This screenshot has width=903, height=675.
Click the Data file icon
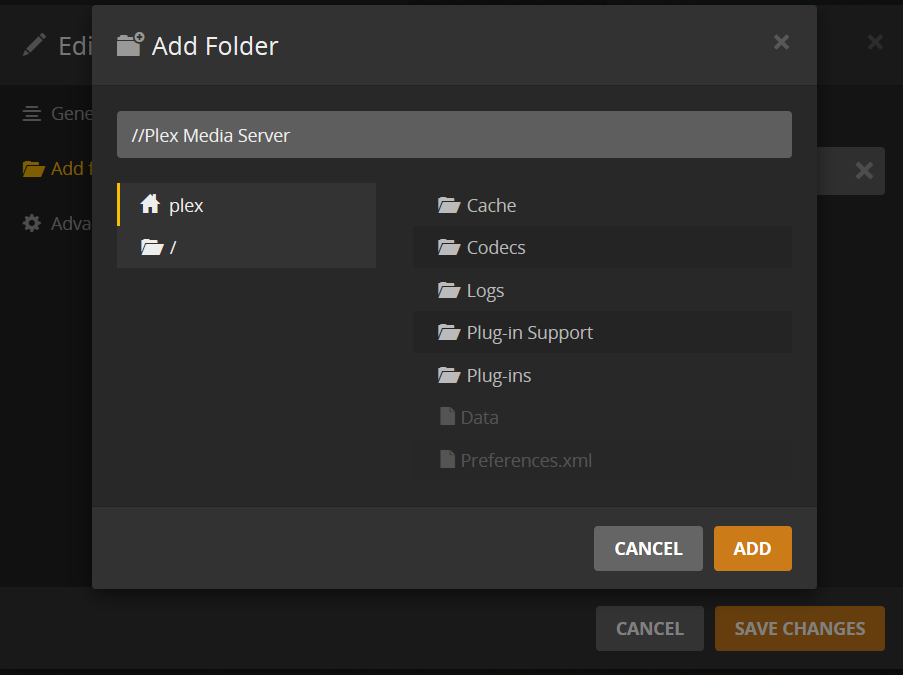[447, 417]
